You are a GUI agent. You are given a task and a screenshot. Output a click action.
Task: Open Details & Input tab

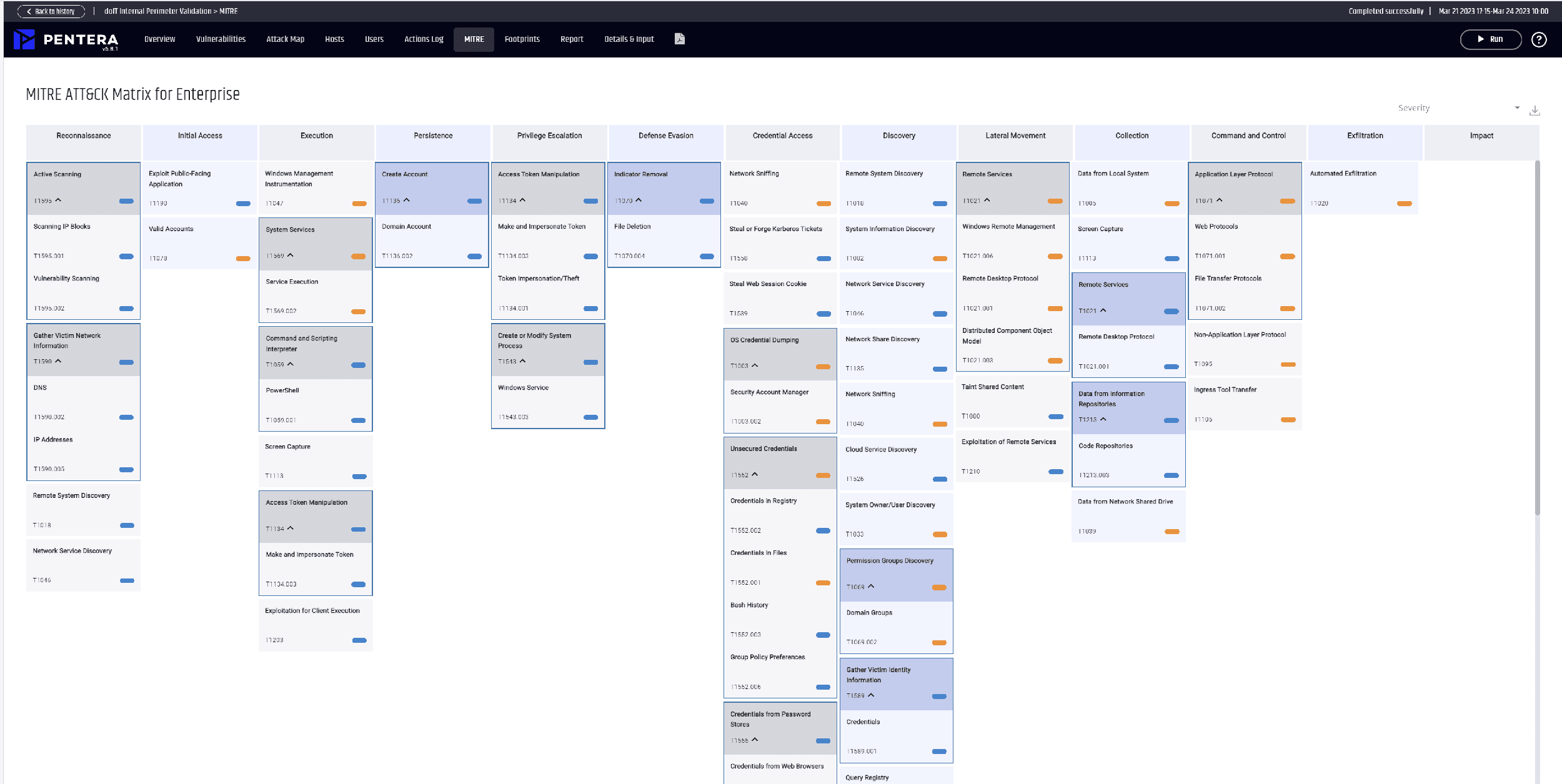[629, 39]
